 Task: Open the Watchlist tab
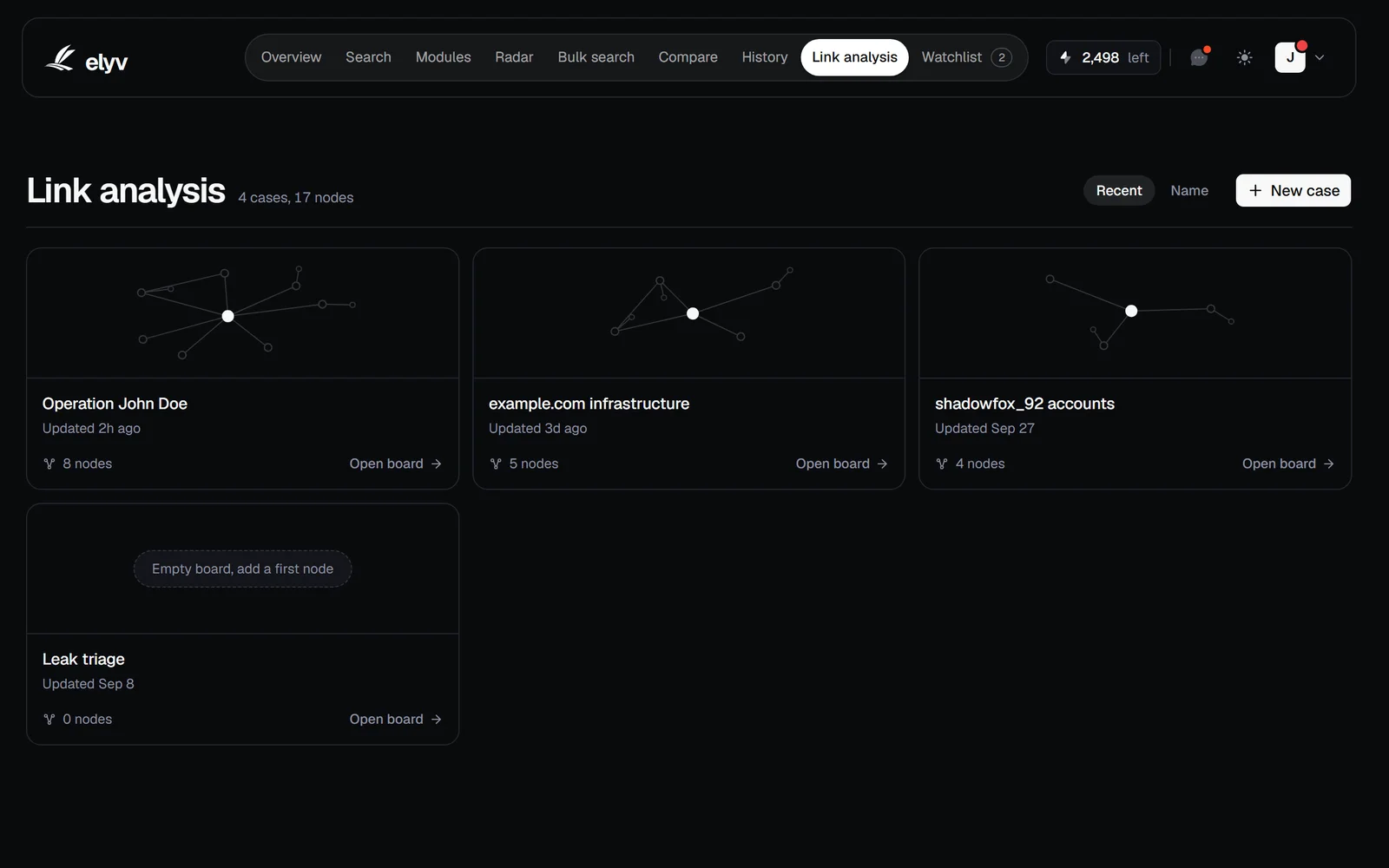tap(966, 57)
